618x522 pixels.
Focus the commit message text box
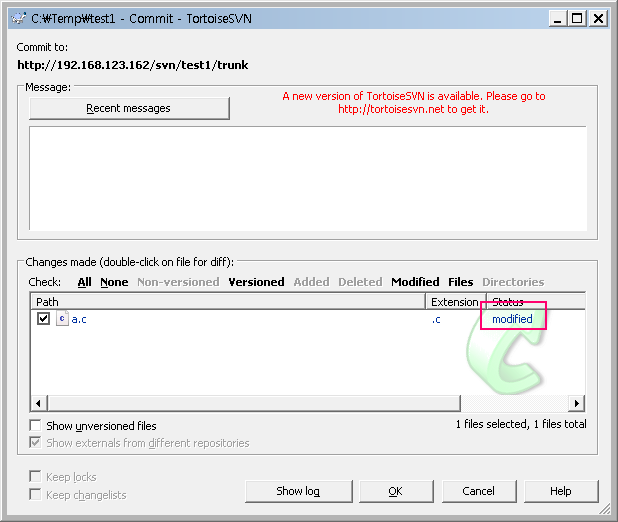(x=308, y=178)
